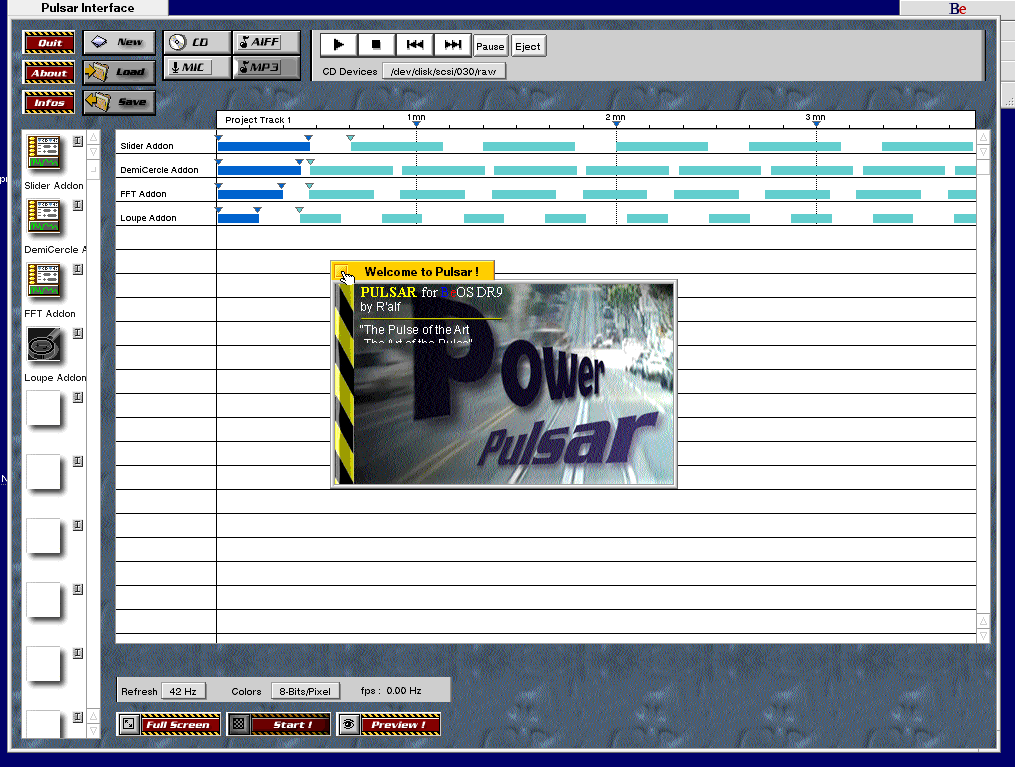
Task: Switch to Full Screen mode
Action: coord(179,724)
